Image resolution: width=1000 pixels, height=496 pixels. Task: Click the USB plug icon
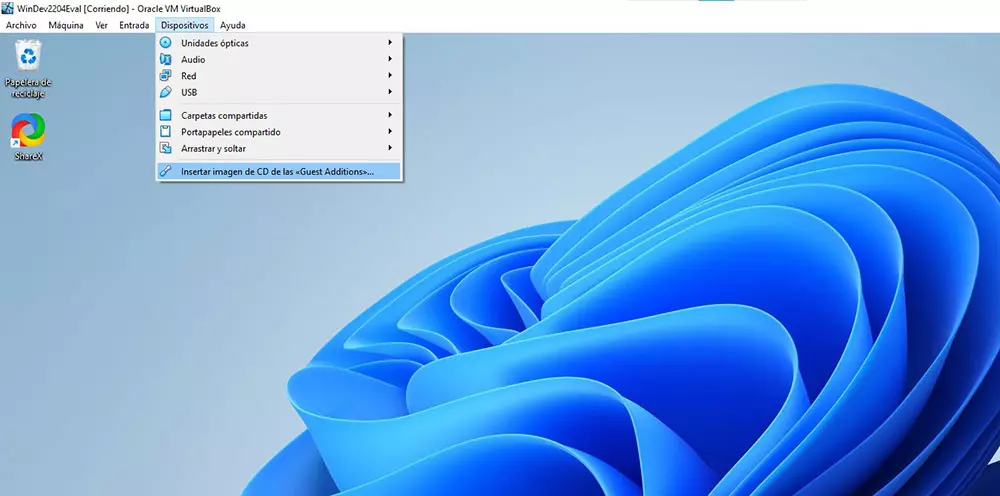click(165, 92)
